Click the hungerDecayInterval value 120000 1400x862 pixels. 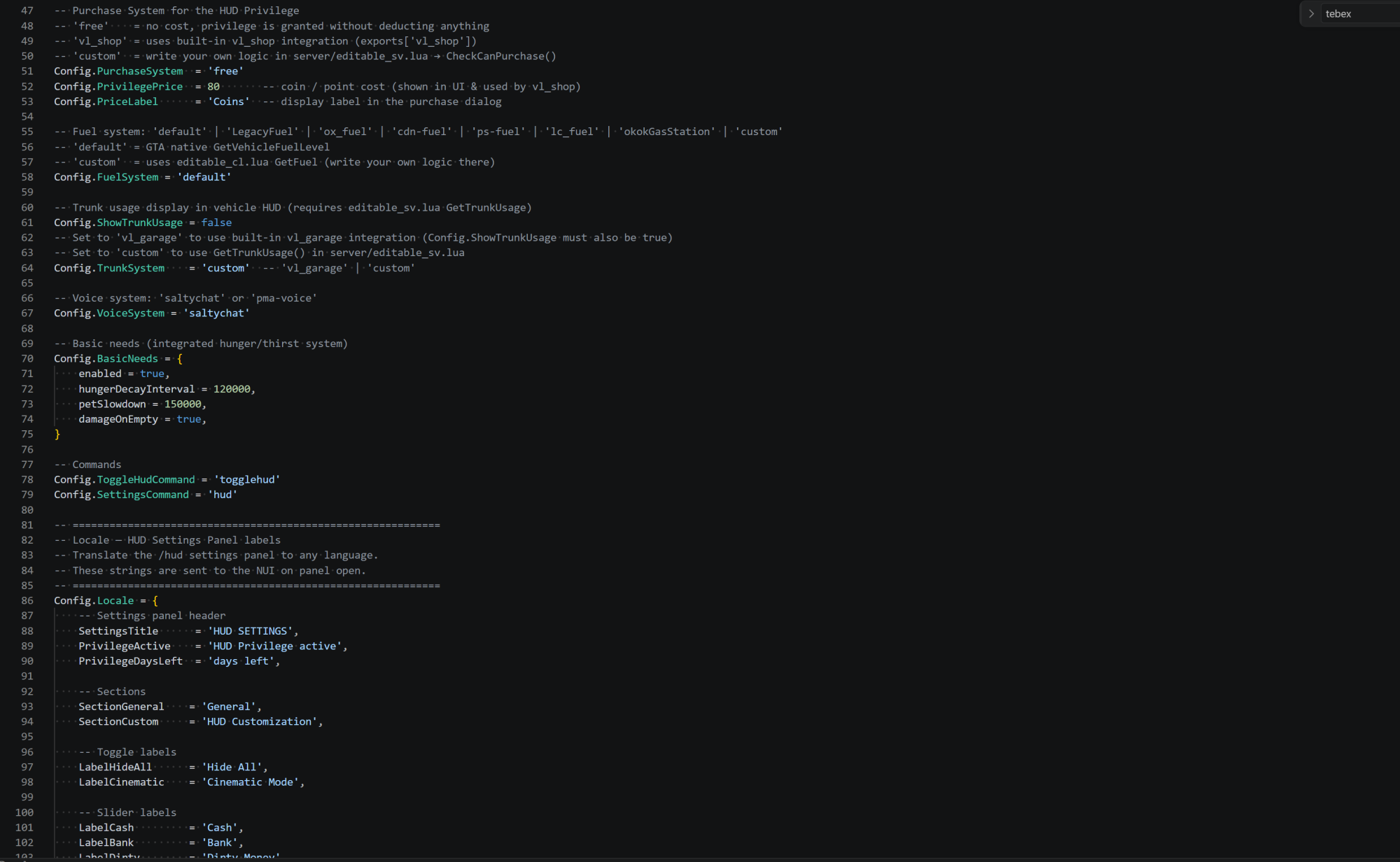[x=232, y=389]
